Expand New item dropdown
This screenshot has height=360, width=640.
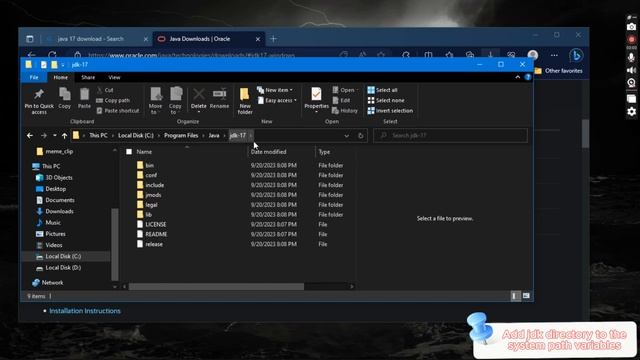(x=275, y=90)
